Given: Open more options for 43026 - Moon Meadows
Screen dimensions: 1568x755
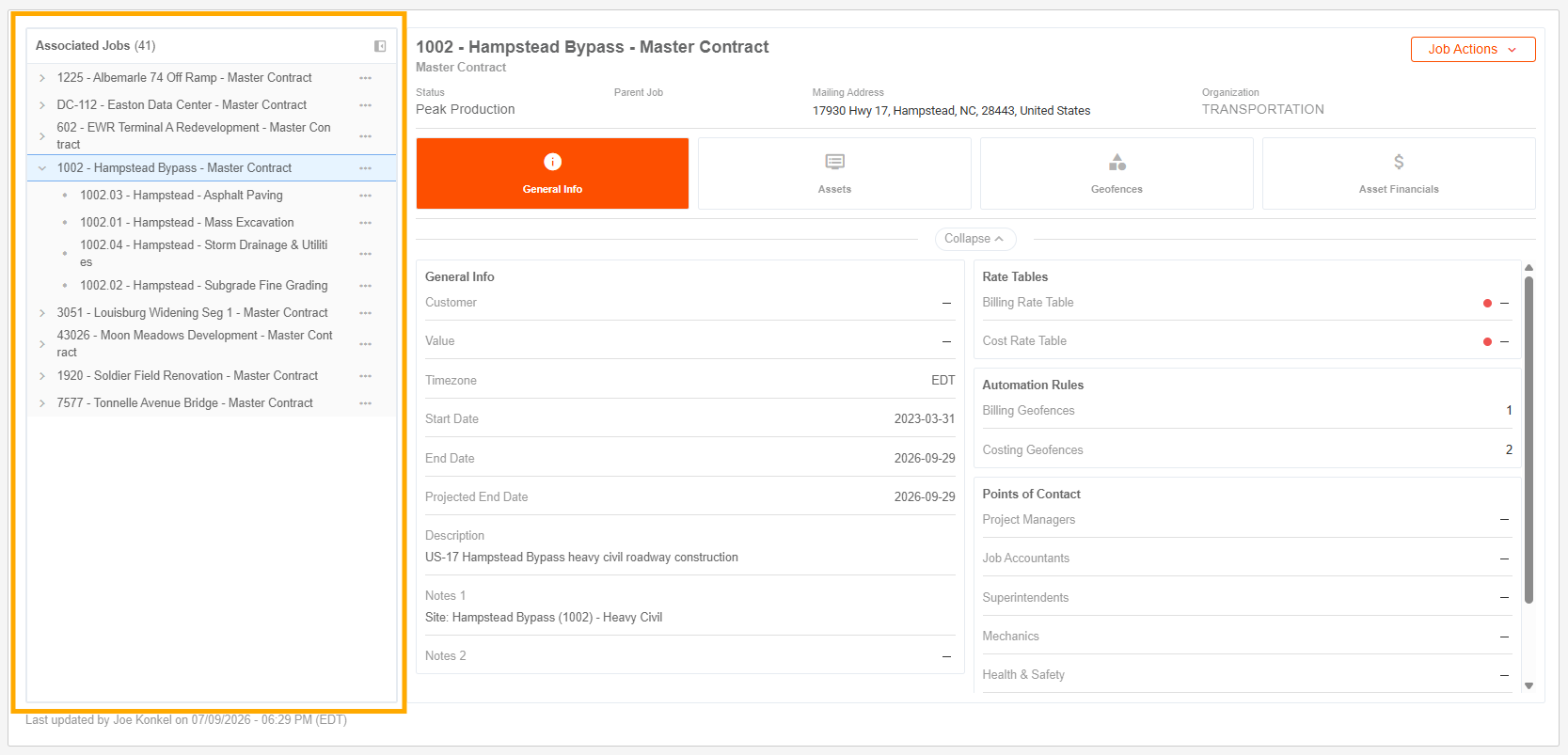Looking at the screenshot, I should 365,344.
